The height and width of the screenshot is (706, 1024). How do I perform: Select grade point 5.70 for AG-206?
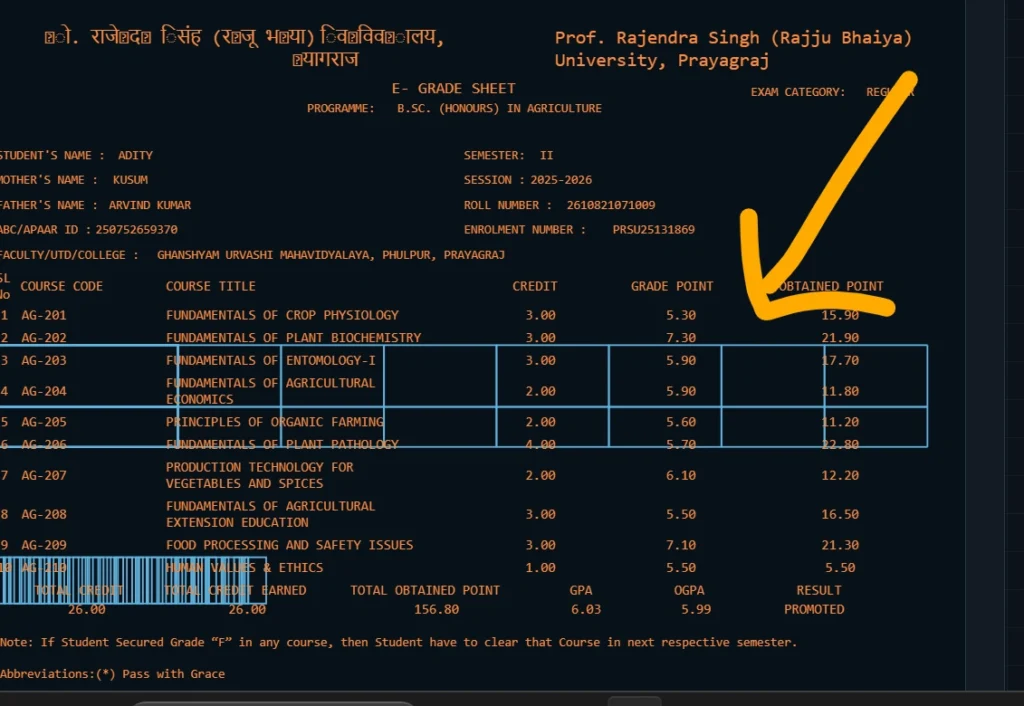click(x=680, y=445)
